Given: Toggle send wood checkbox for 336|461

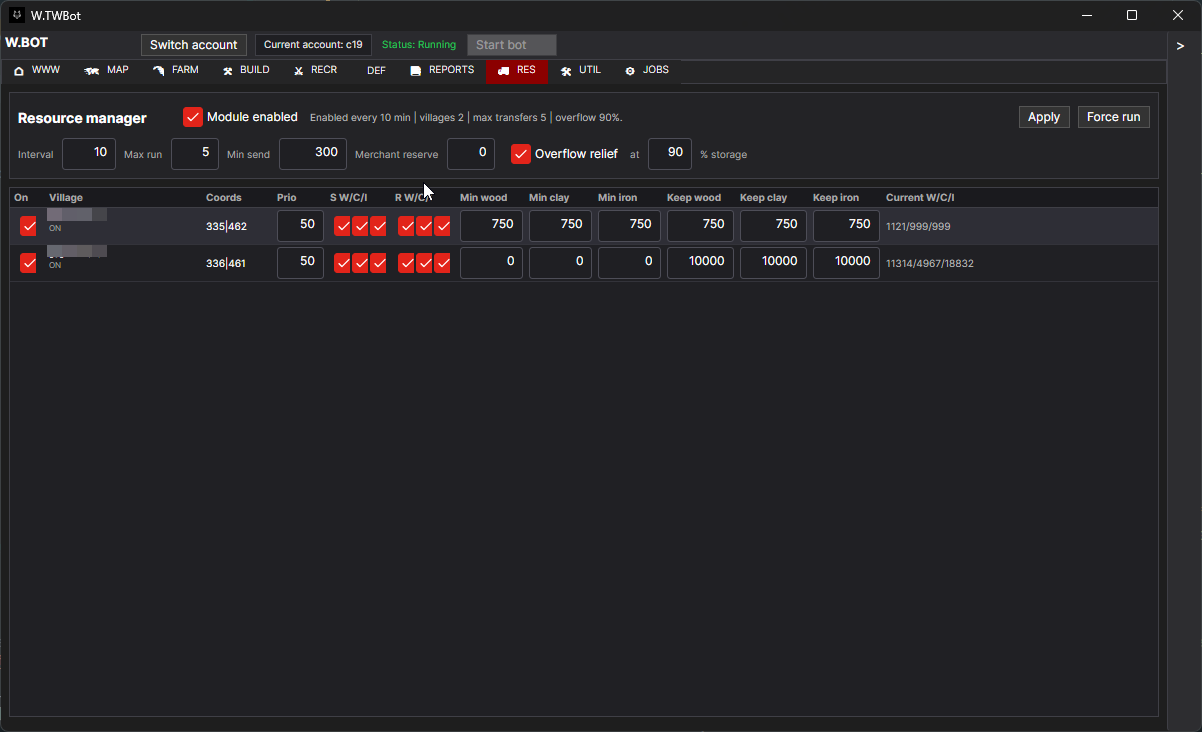Looking at the screenshot, I should (343, 263).
